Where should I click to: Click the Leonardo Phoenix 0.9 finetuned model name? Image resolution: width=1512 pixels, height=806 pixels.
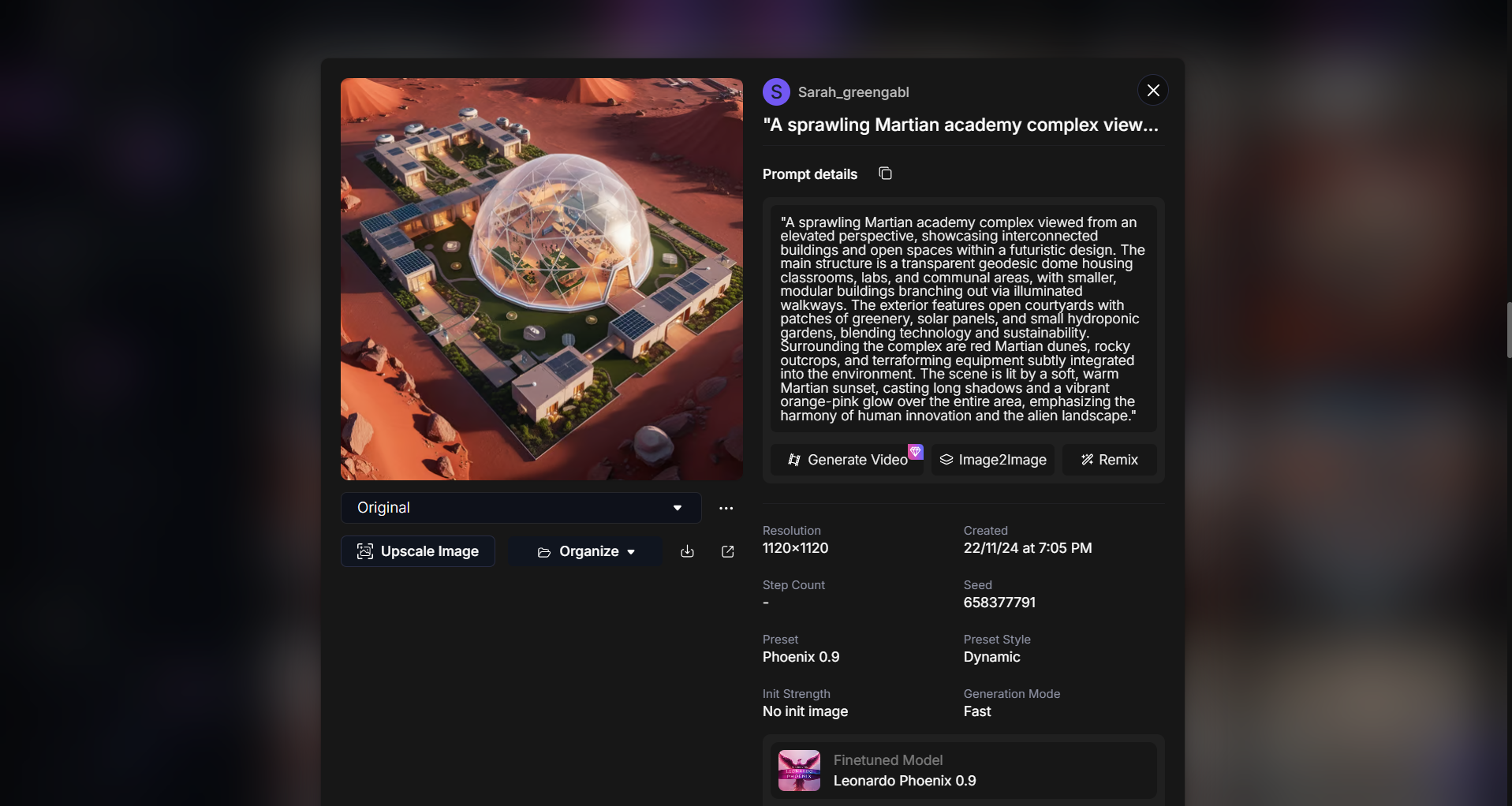coord(905,781)
